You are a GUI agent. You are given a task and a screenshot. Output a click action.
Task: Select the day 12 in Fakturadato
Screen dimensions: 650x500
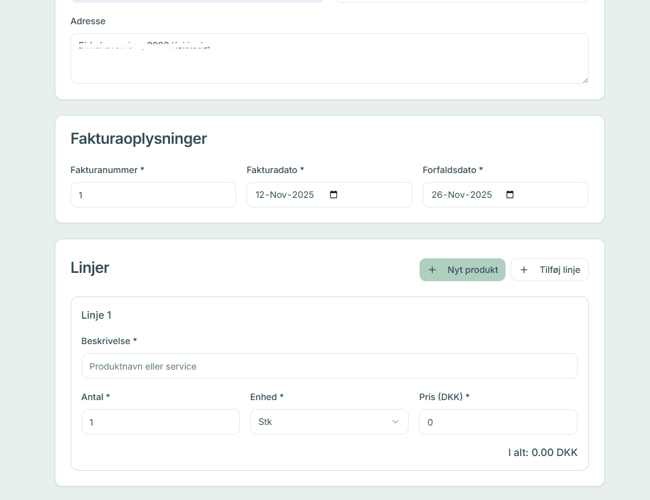tap(261, 195)
